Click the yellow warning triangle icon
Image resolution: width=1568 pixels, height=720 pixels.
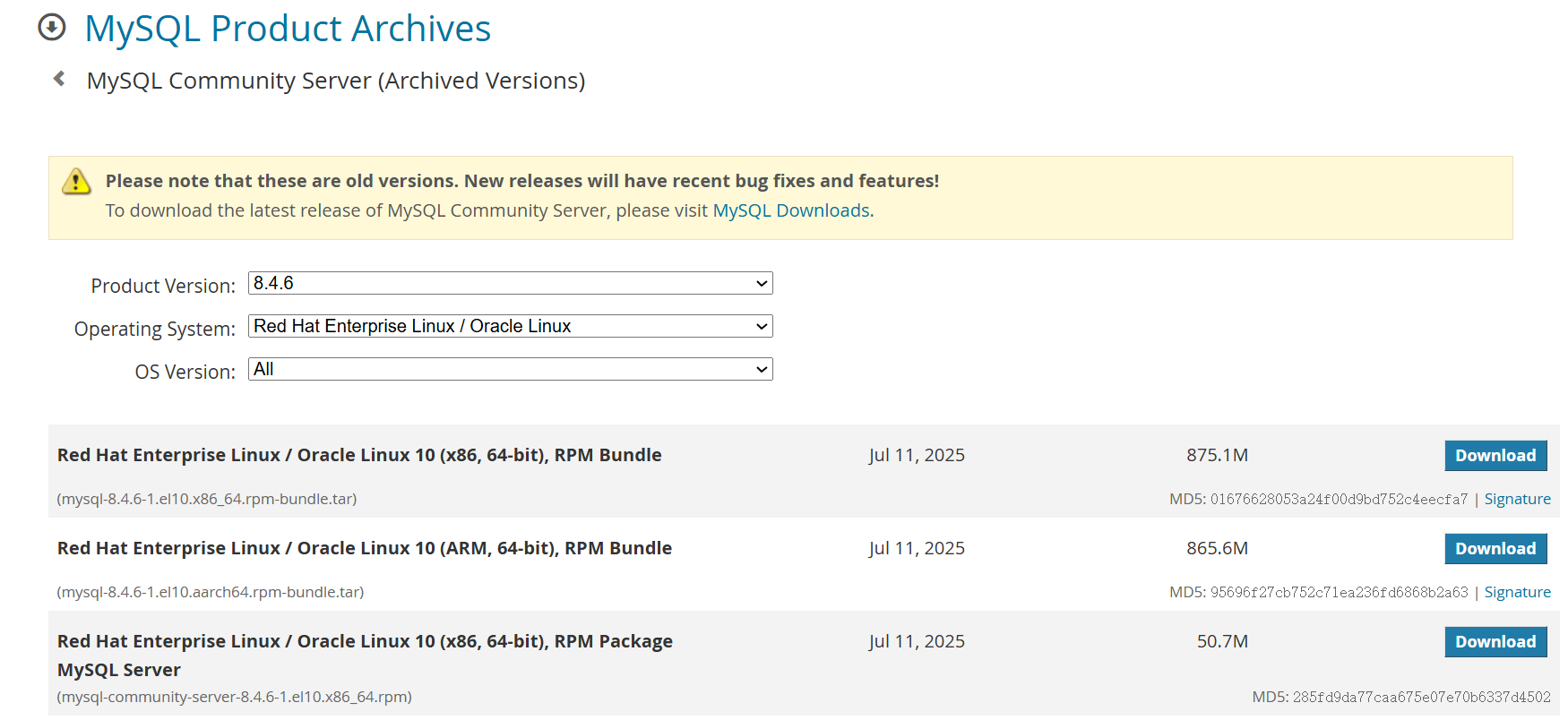point(76,182)
